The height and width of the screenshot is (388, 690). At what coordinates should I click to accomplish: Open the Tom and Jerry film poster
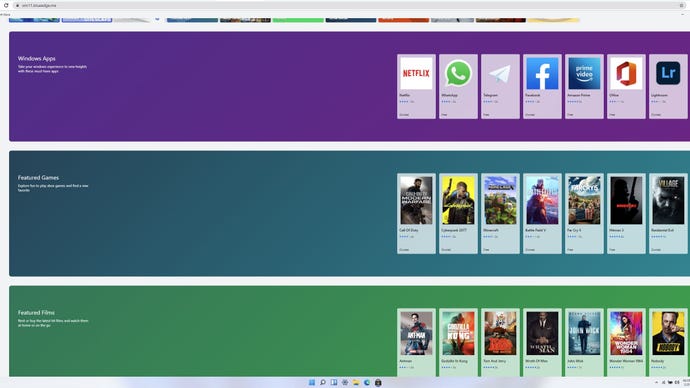click(500, 333)
